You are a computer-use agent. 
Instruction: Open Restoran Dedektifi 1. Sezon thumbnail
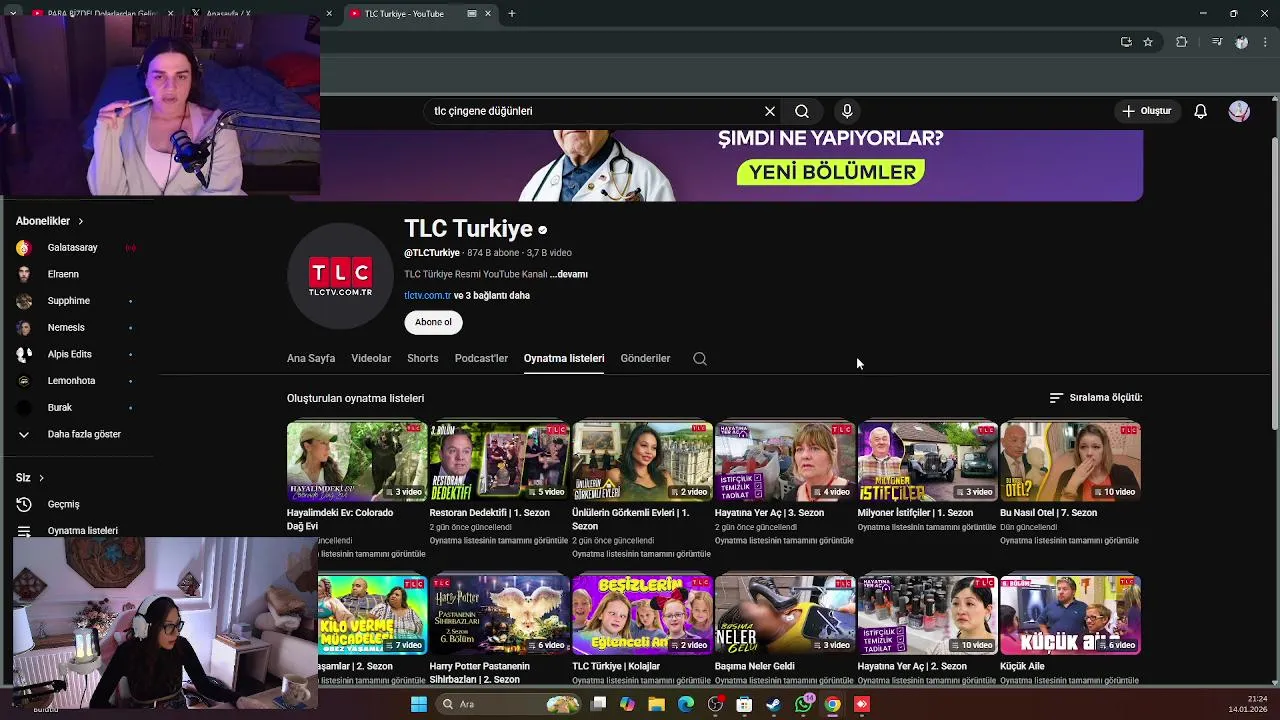(500, 461)
